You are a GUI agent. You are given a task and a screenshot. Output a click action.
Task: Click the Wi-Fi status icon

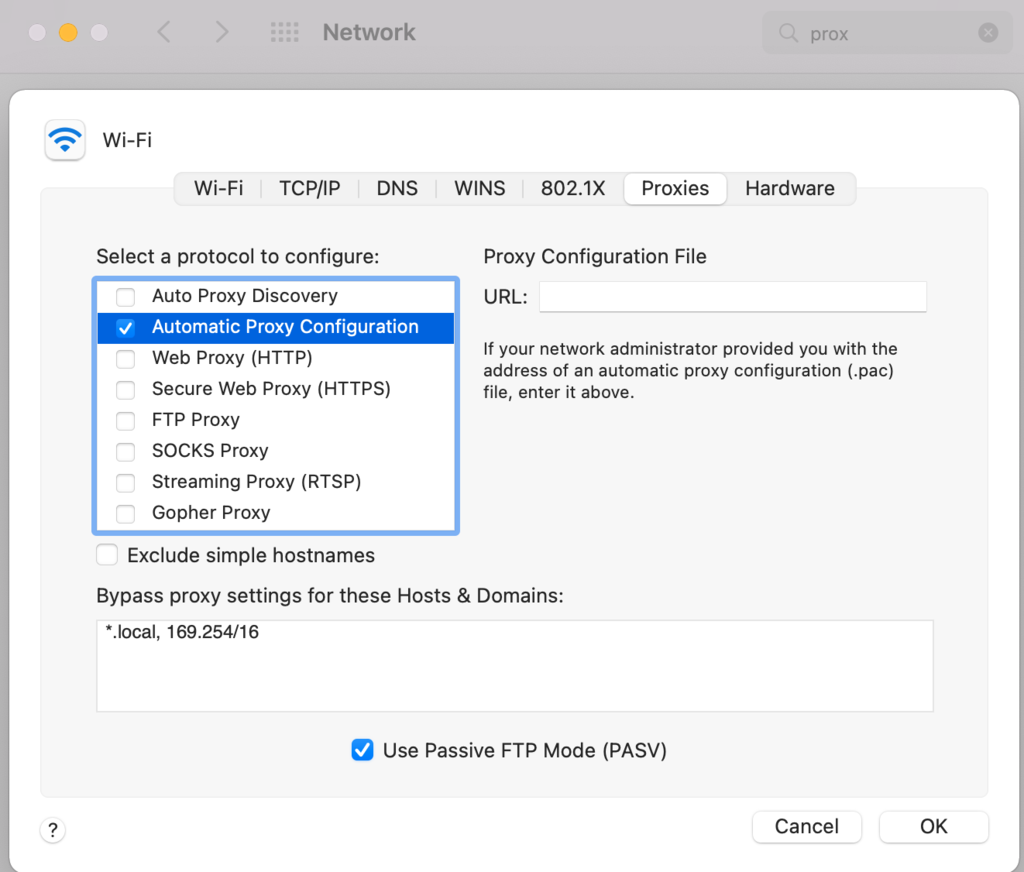(x=64, y=140)
